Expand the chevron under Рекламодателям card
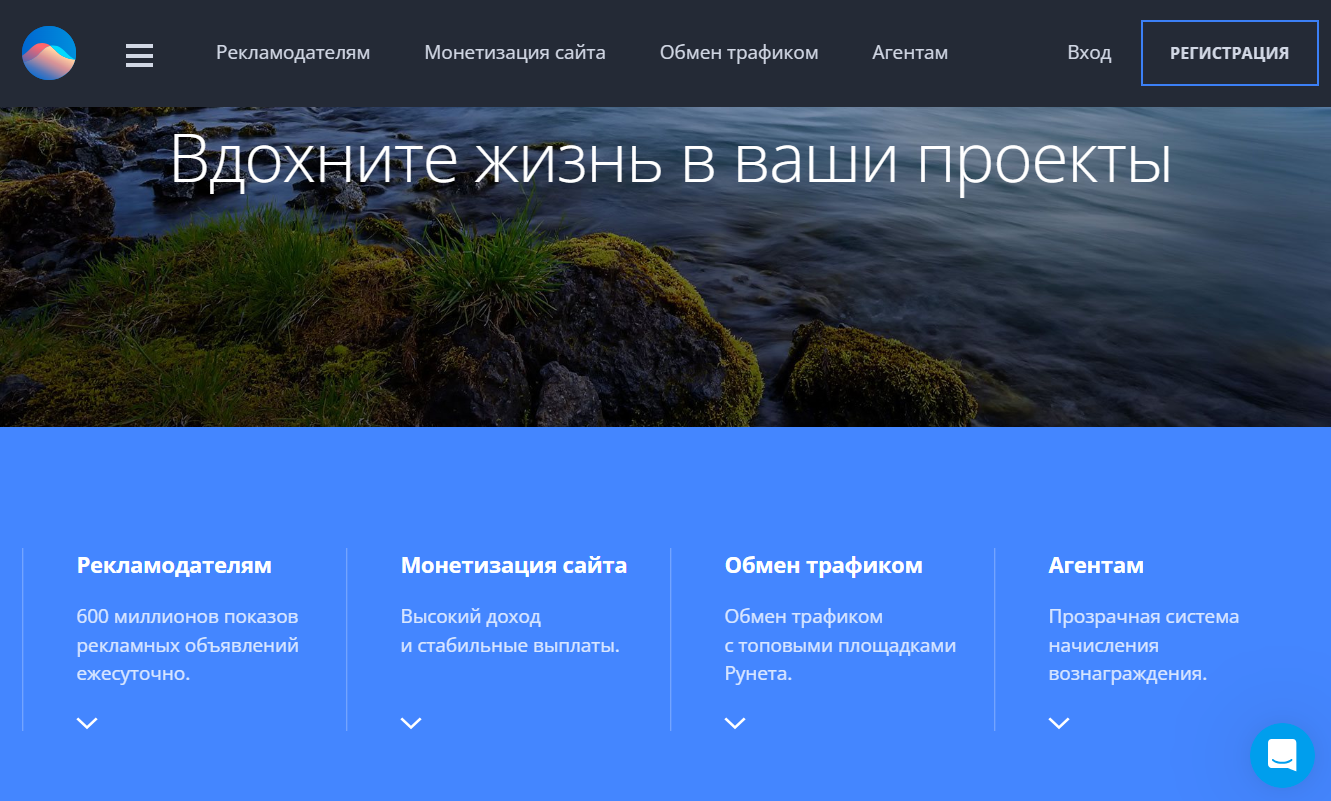The image size is (1331, 801). [x=87, y=723]
